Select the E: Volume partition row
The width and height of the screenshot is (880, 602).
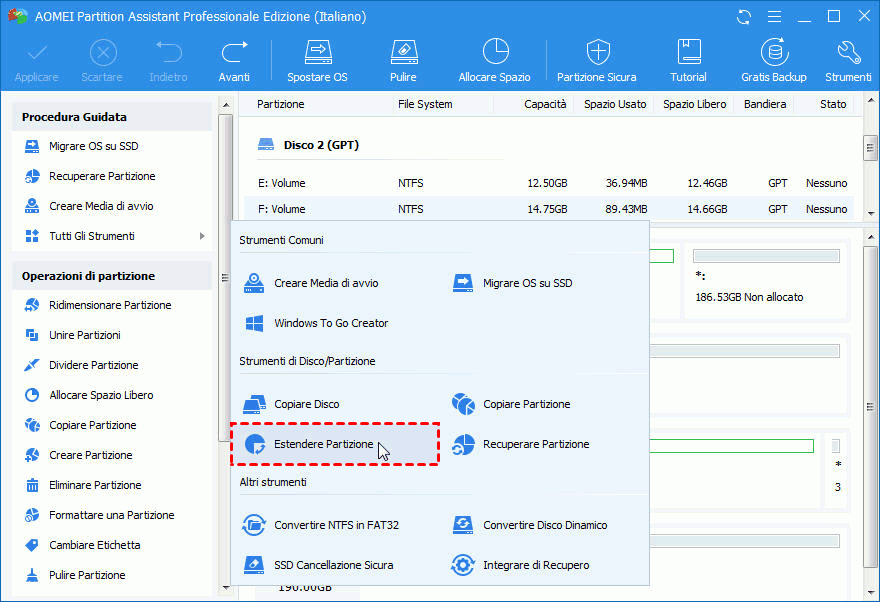[281, 183]
